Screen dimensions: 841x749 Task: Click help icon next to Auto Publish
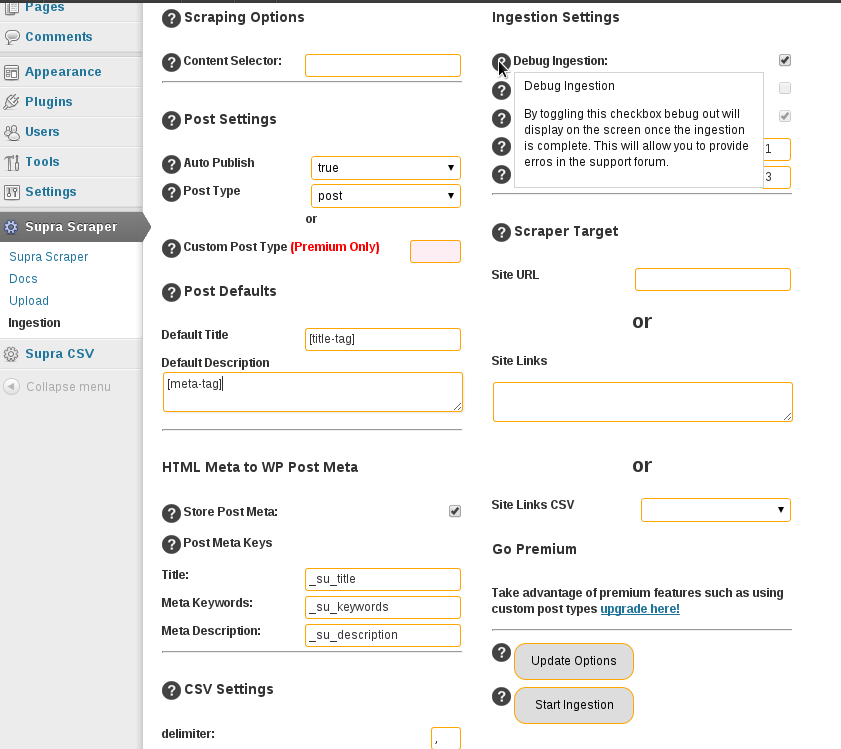pos(171,164)
